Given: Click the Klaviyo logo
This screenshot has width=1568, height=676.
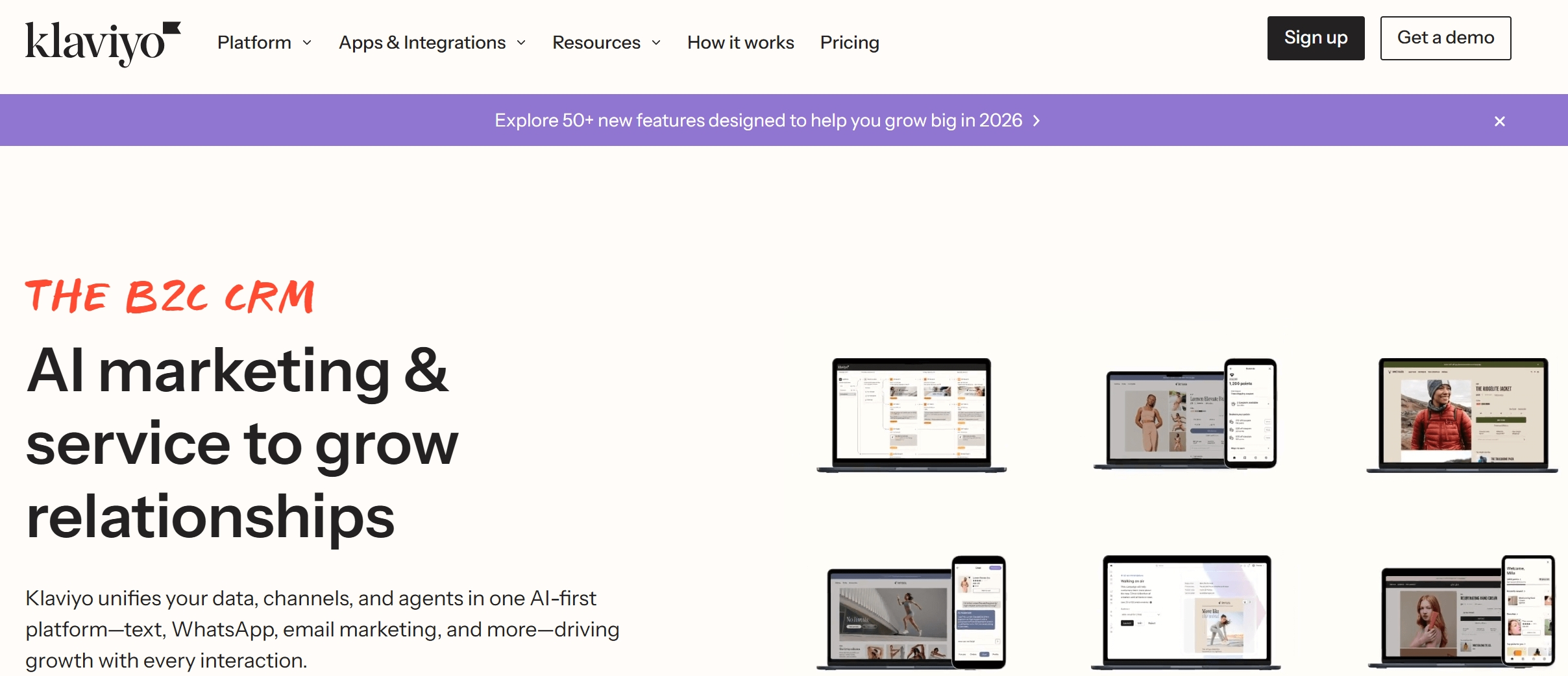Looking at the screenshot, I should click(103, 43).
